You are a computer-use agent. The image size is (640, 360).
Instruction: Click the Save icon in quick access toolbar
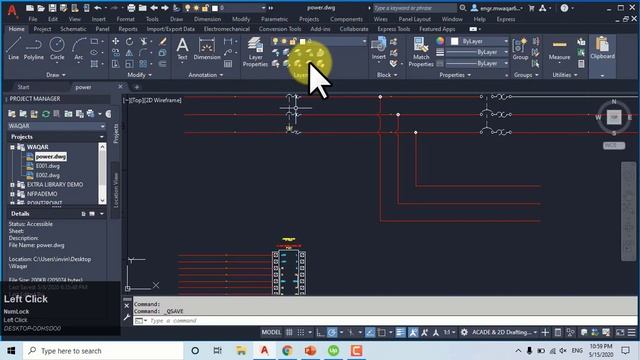pyautogui.click(x=52, y=8)
